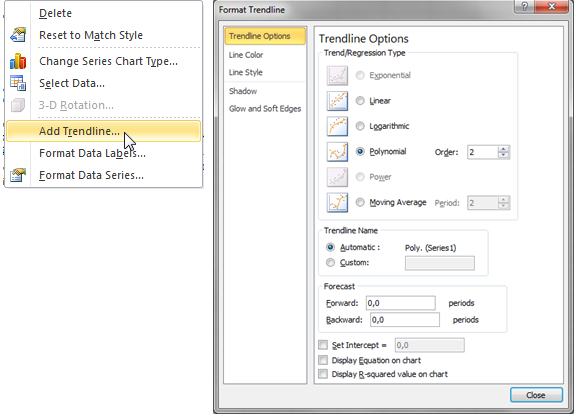This screenshot has width=574, height=417.
Task: Enable the Set Intercept checkbox
Action: click(323, 345)
